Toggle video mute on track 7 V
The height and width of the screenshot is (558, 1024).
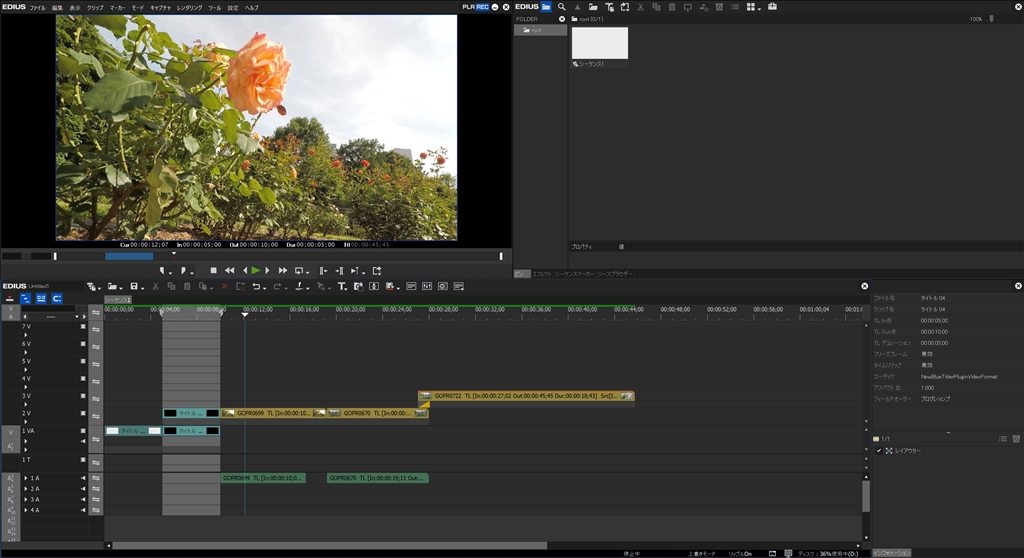pos(83,327)
